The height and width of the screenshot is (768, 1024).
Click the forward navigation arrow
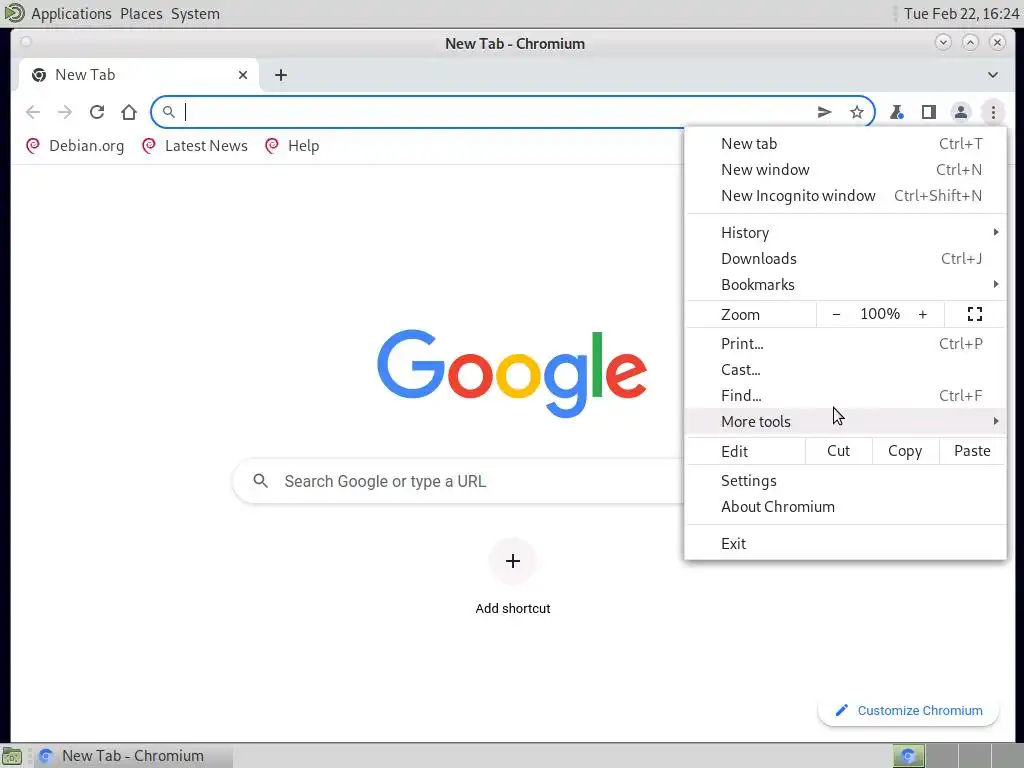click(65, 112)
